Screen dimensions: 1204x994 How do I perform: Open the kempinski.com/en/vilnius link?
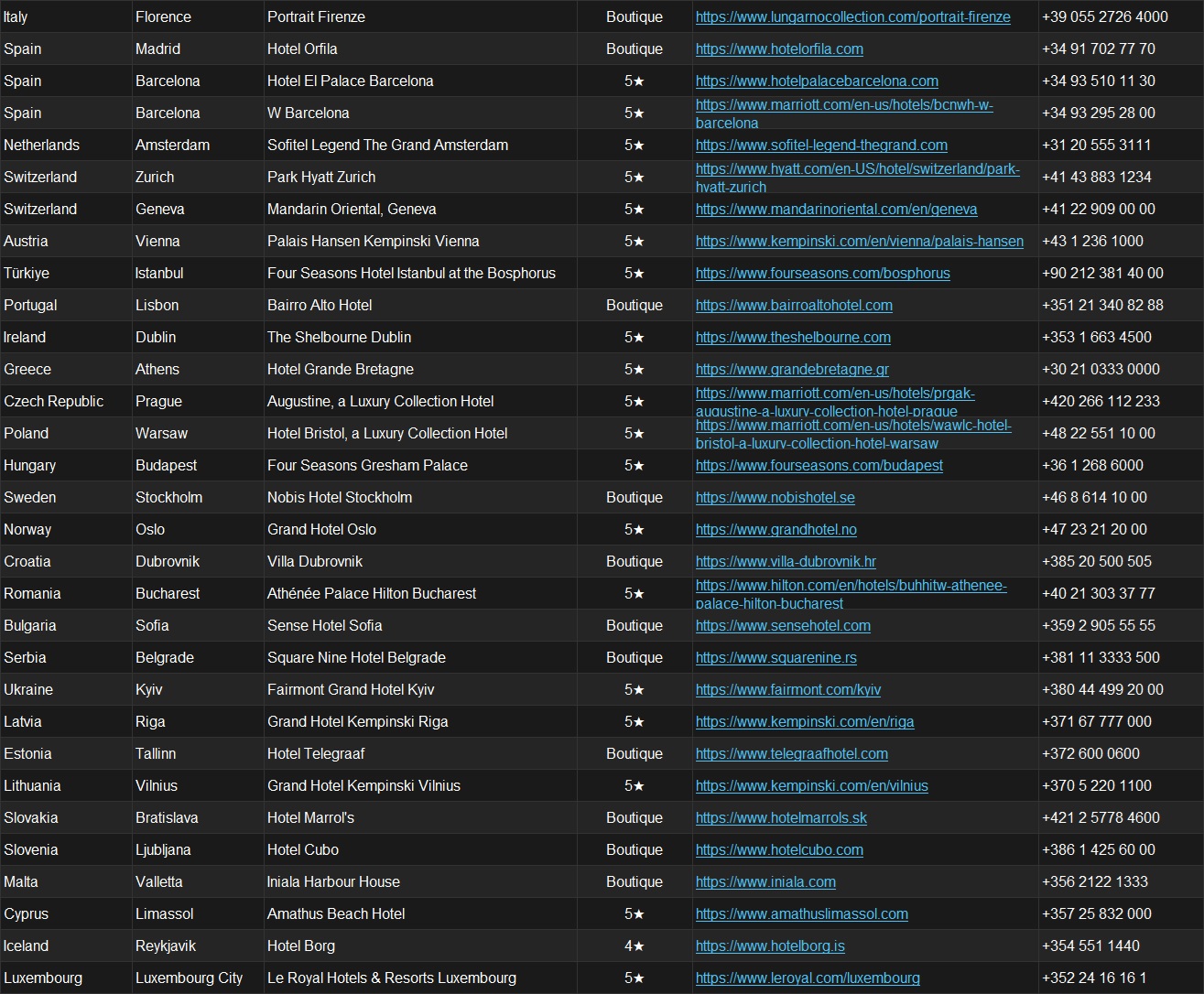(x=812, y=785)
